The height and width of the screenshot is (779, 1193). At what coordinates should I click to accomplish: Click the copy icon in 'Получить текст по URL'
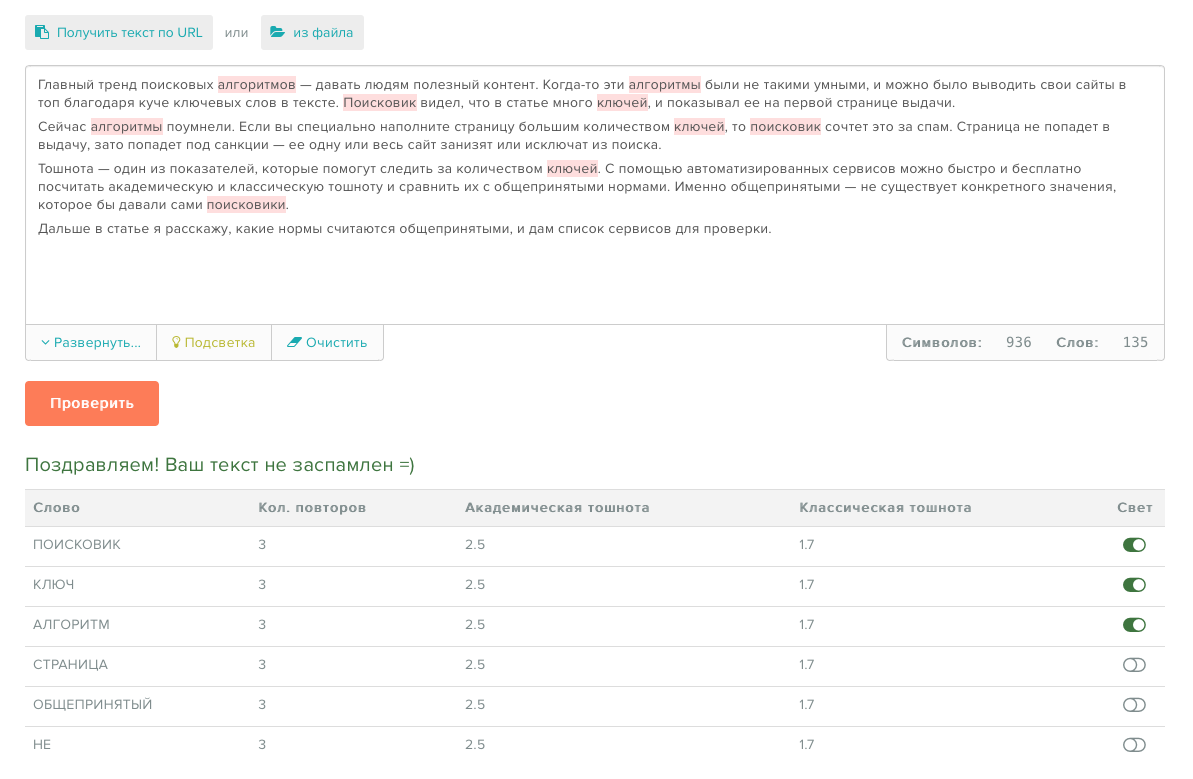42,32
